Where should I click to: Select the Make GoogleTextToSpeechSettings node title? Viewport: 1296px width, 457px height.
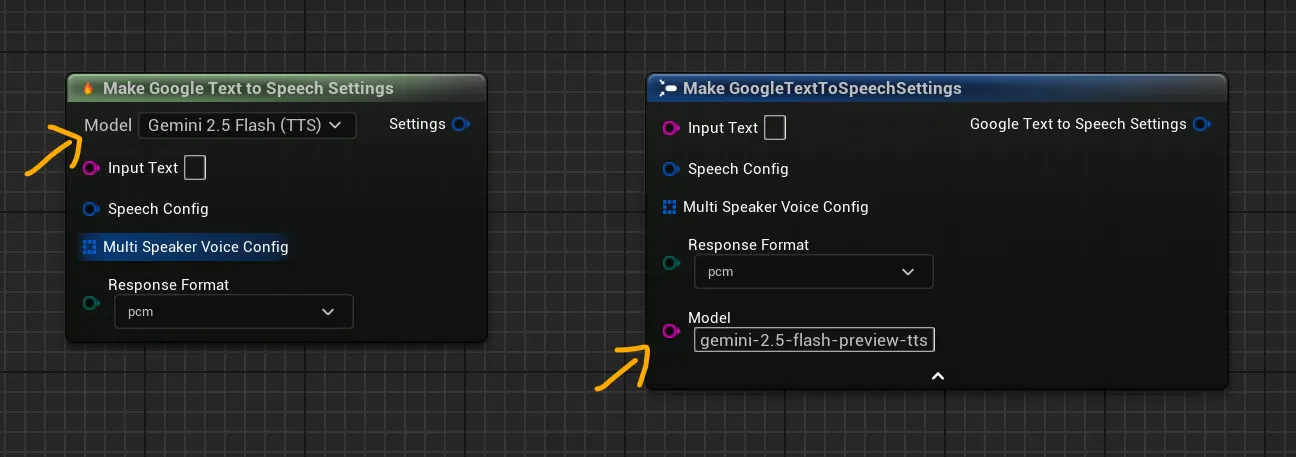pyautogui.click(x=822, y=88)
